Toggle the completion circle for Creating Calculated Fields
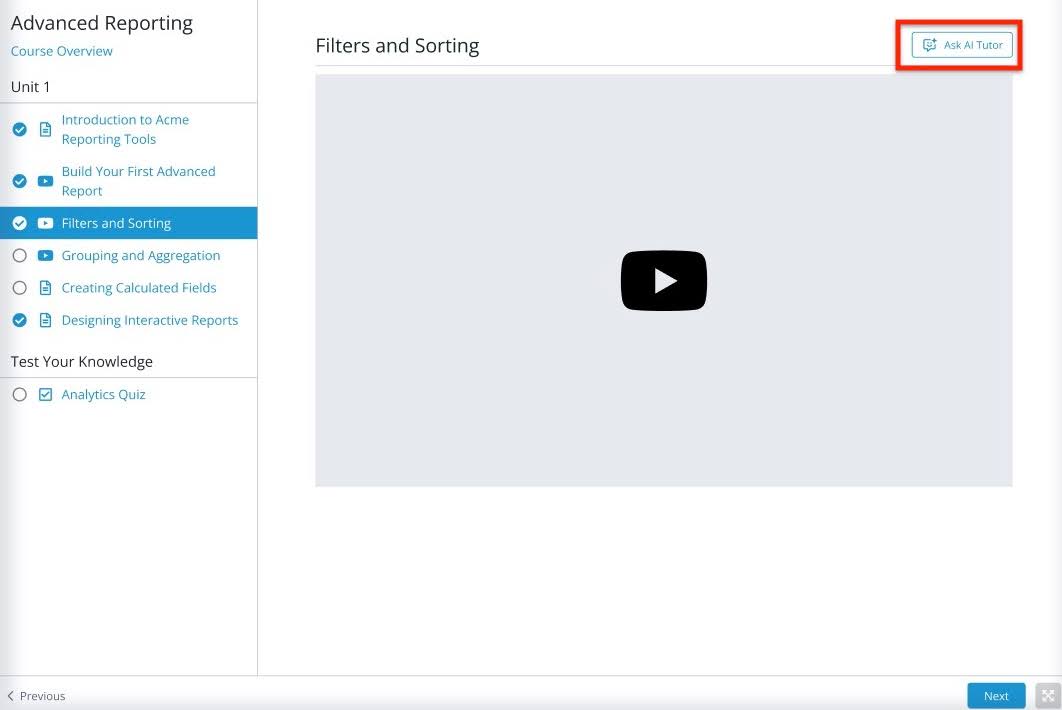Viewport: 1062px width, 710px height. point(19,288)
